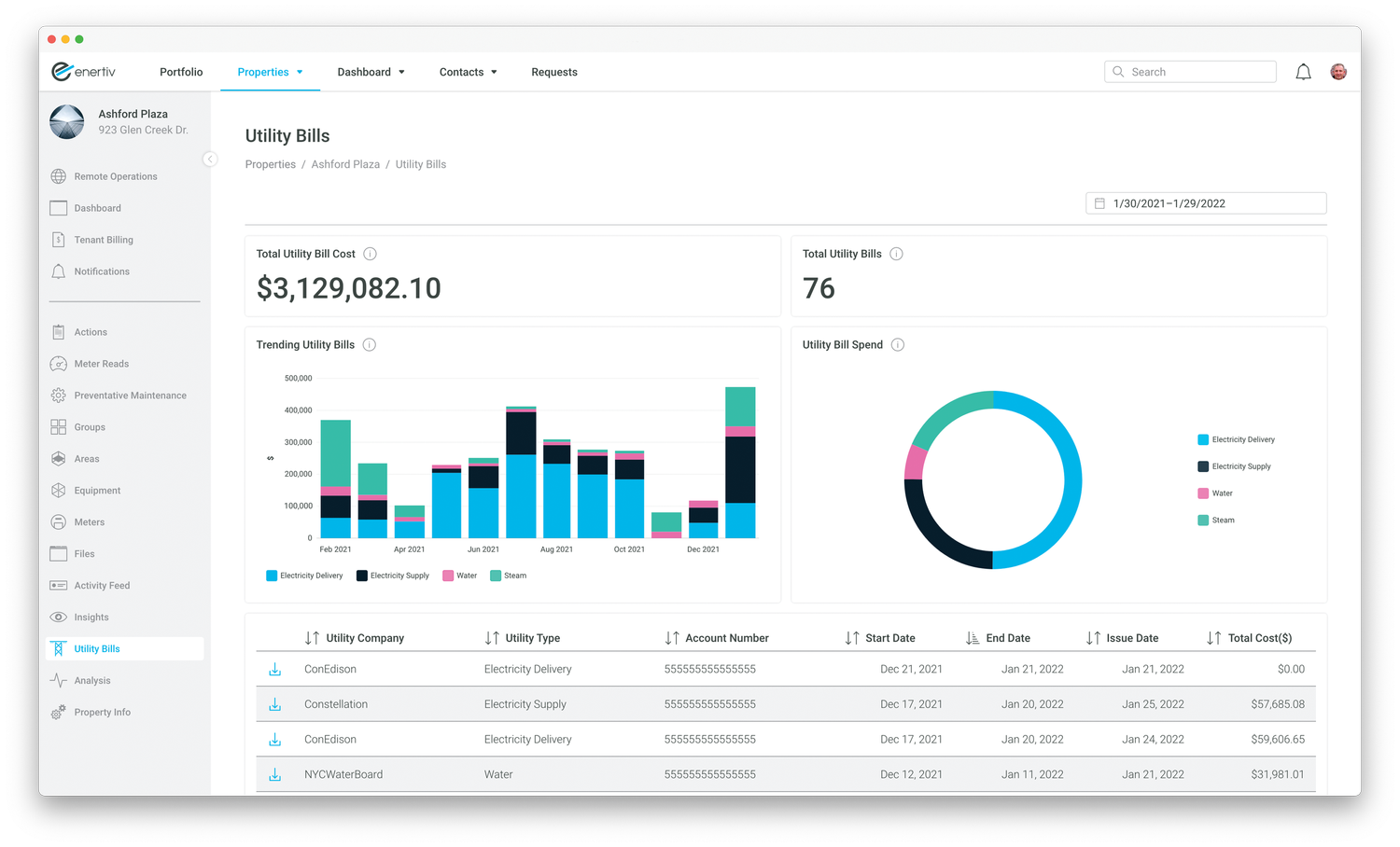This screenshot has width=1400, height=847.
Task: Show info for Utility Bill Spend
Action: (898, 345)
